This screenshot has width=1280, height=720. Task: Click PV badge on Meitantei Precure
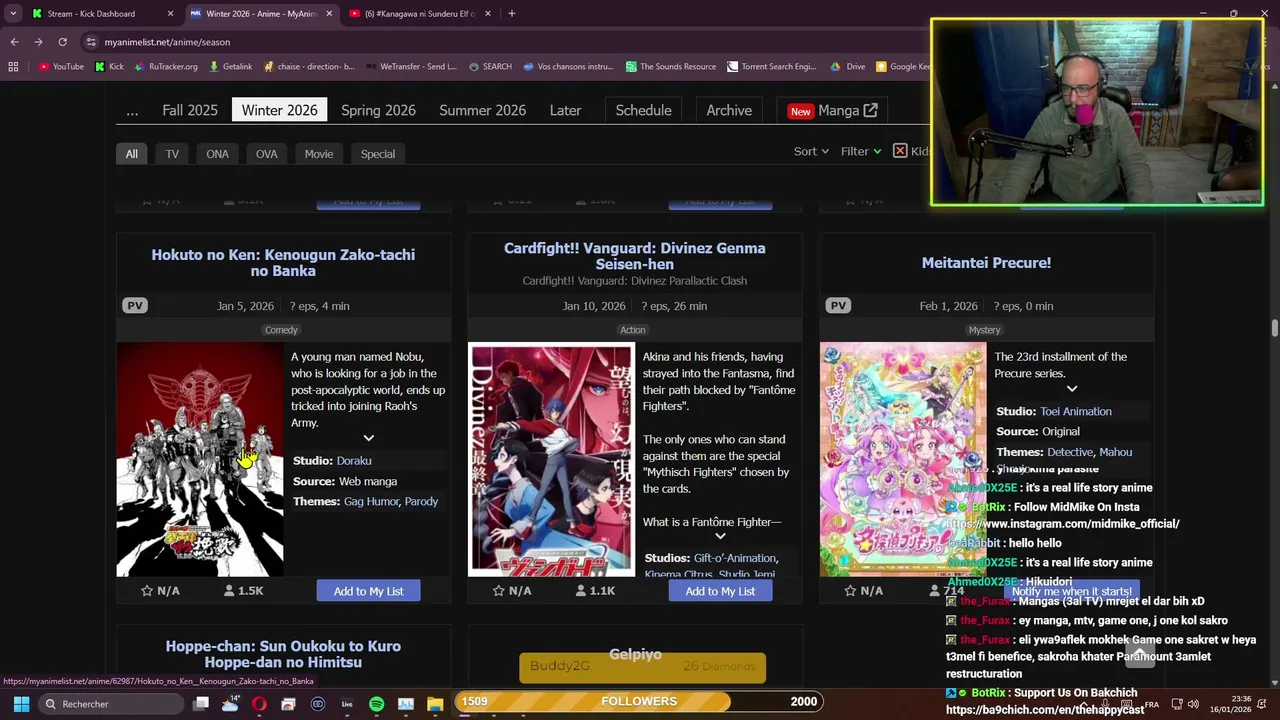[838, 306]
